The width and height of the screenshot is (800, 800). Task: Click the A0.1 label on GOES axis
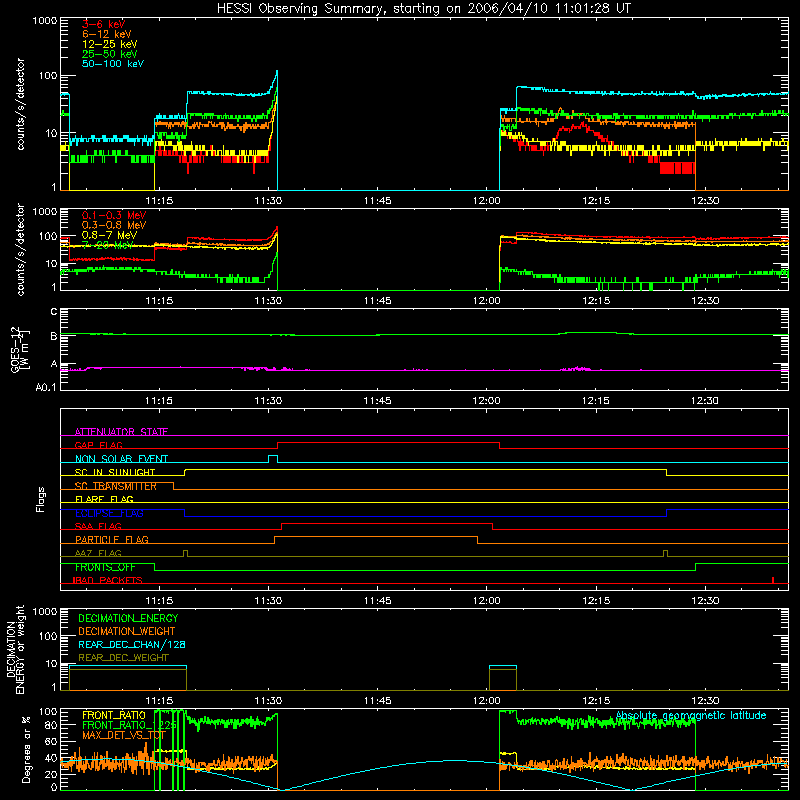coord(46,387)
